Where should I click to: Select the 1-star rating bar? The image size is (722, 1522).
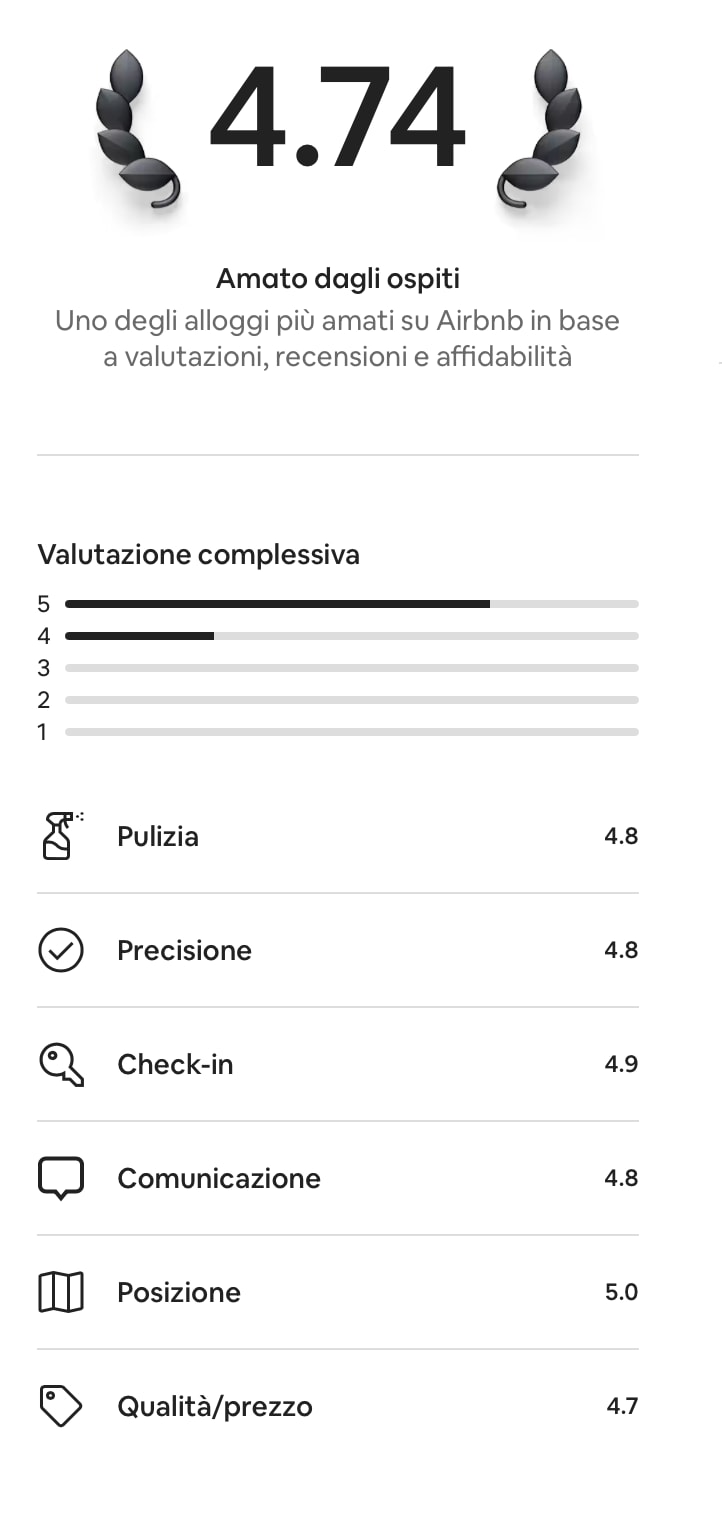[352, 732]
